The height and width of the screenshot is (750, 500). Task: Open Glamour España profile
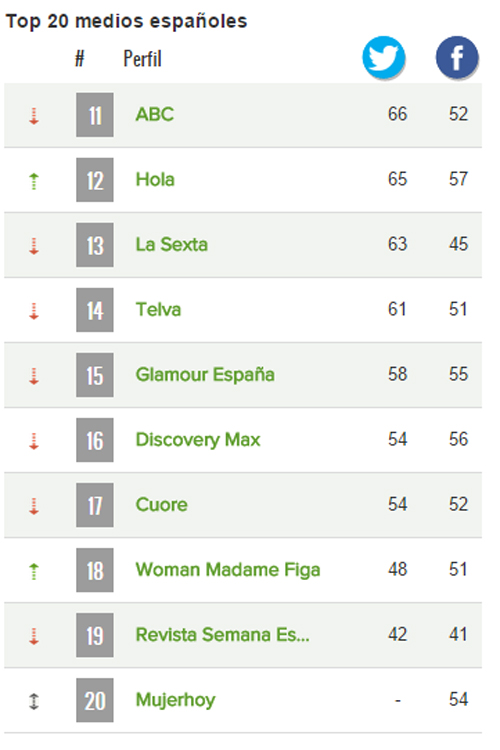click(x=205, y=375)
